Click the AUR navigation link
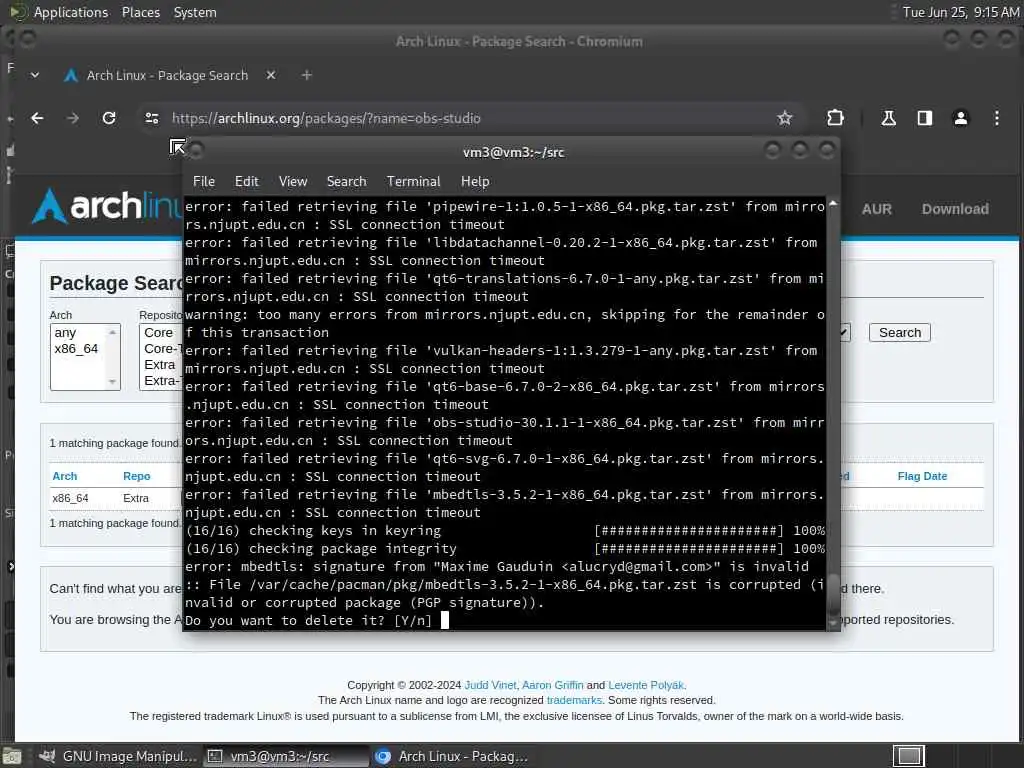This screenshot has width=1024, height=768. pos(876,209)
